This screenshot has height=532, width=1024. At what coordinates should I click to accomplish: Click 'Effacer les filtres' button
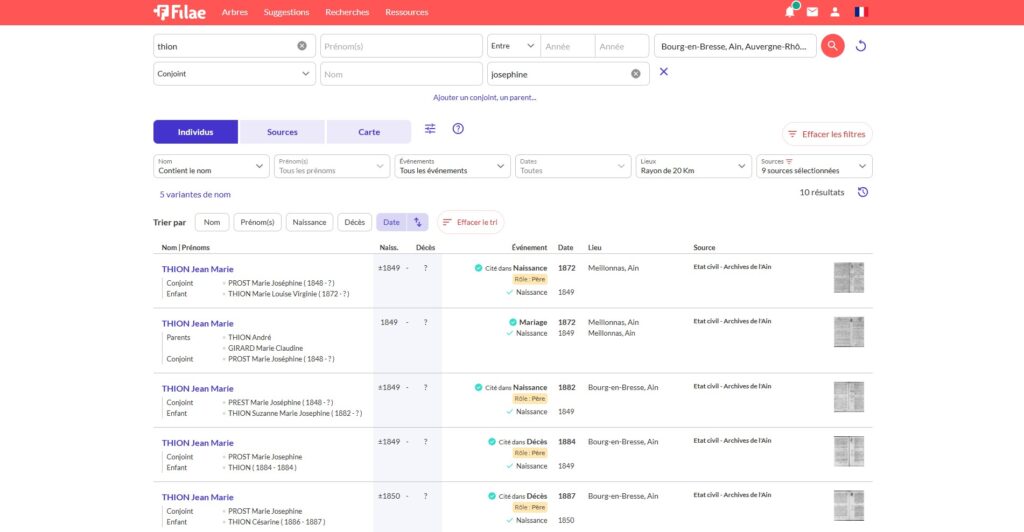pyautogui.click(x=827, y=134)
